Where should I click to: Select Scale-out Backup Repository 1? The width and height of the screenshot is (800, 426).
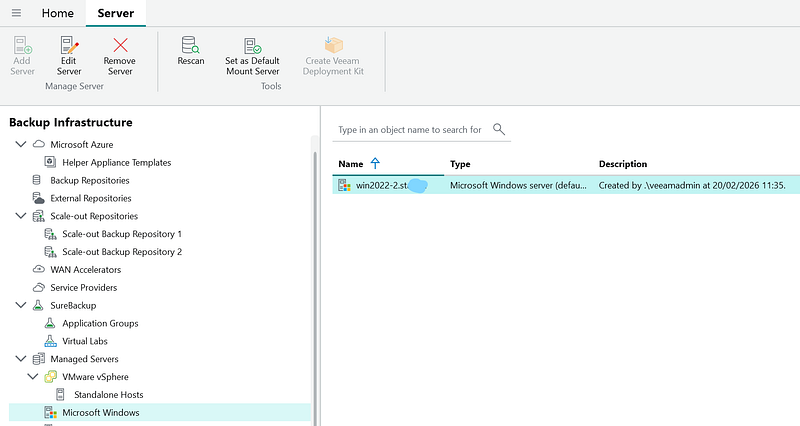pyautogui.click(x=121, y=234)
